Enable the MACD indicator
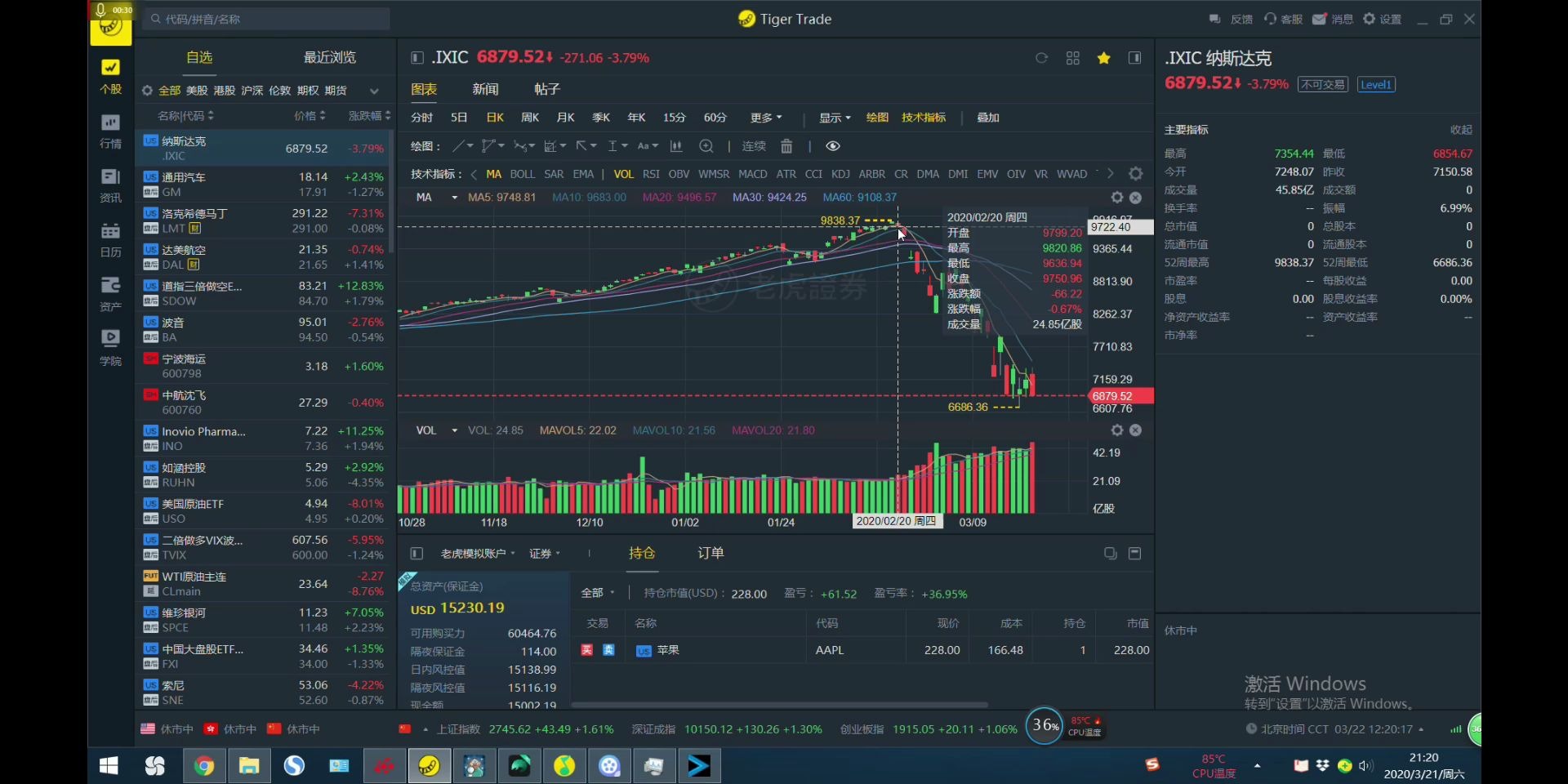 click(x=753, y=174)
